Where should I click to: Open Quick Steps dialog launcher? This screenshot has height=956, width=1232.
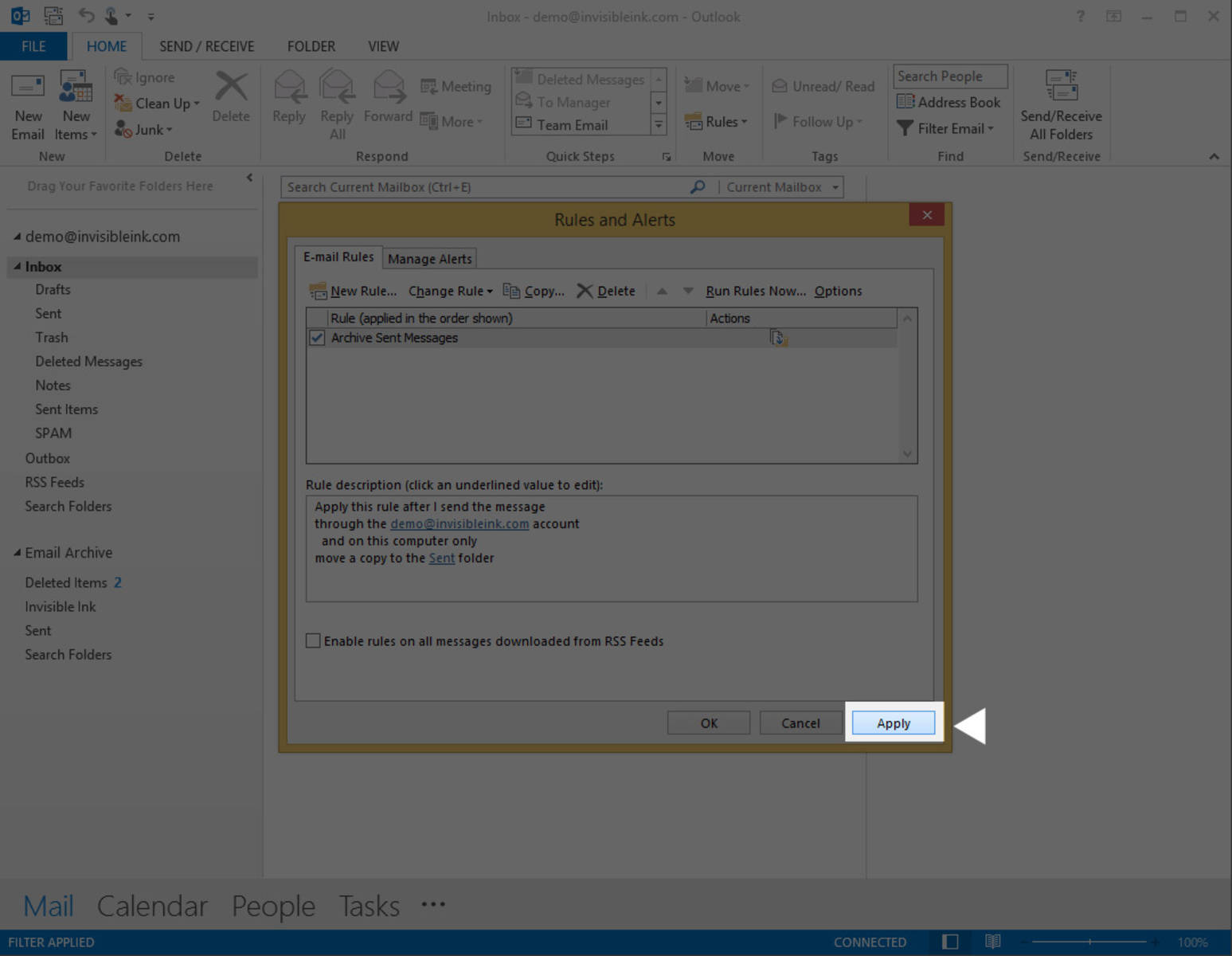(667, 157)
